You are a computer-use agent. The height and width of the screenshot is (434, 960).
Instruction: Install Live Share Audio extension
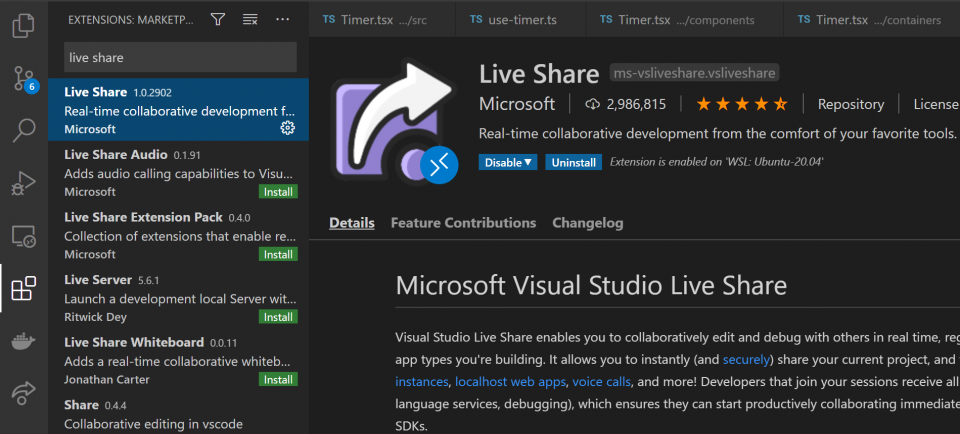coord(278,192)
